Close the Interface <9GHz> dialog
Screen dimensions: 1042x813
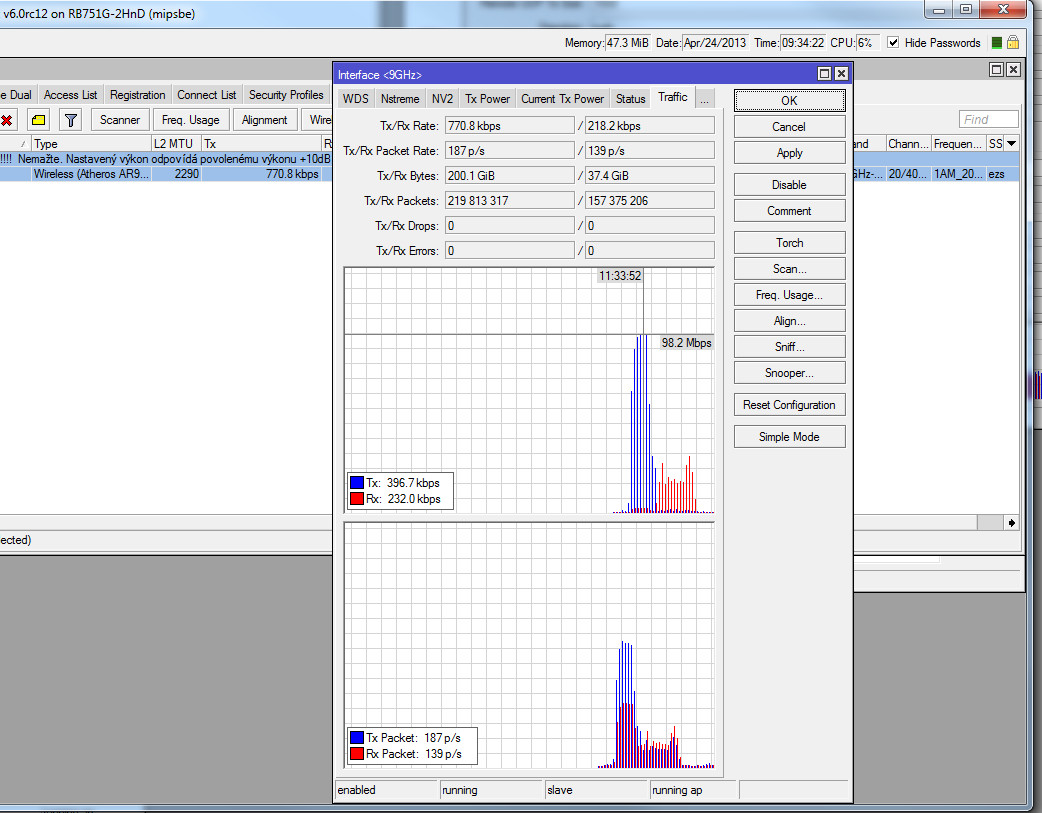click(841, 74)
